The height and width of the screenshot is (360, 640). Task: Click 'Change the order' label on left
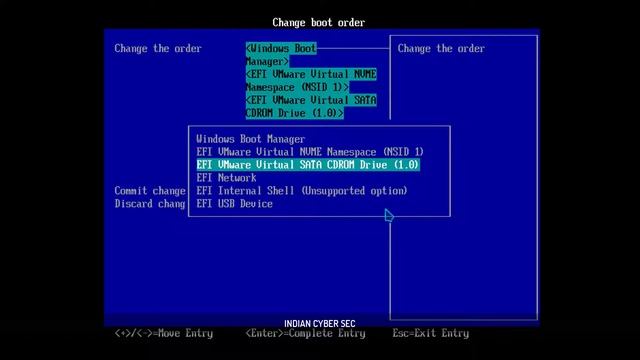point(158,48)
